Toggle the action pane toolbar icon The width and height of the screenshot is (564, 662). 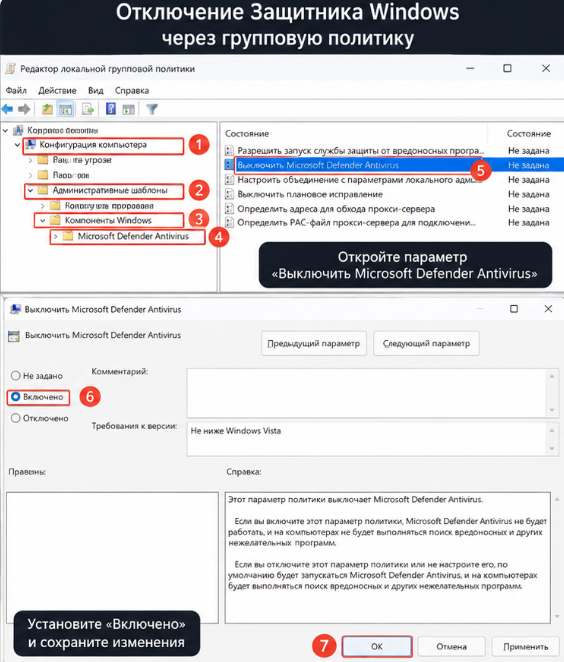point(128,110)
